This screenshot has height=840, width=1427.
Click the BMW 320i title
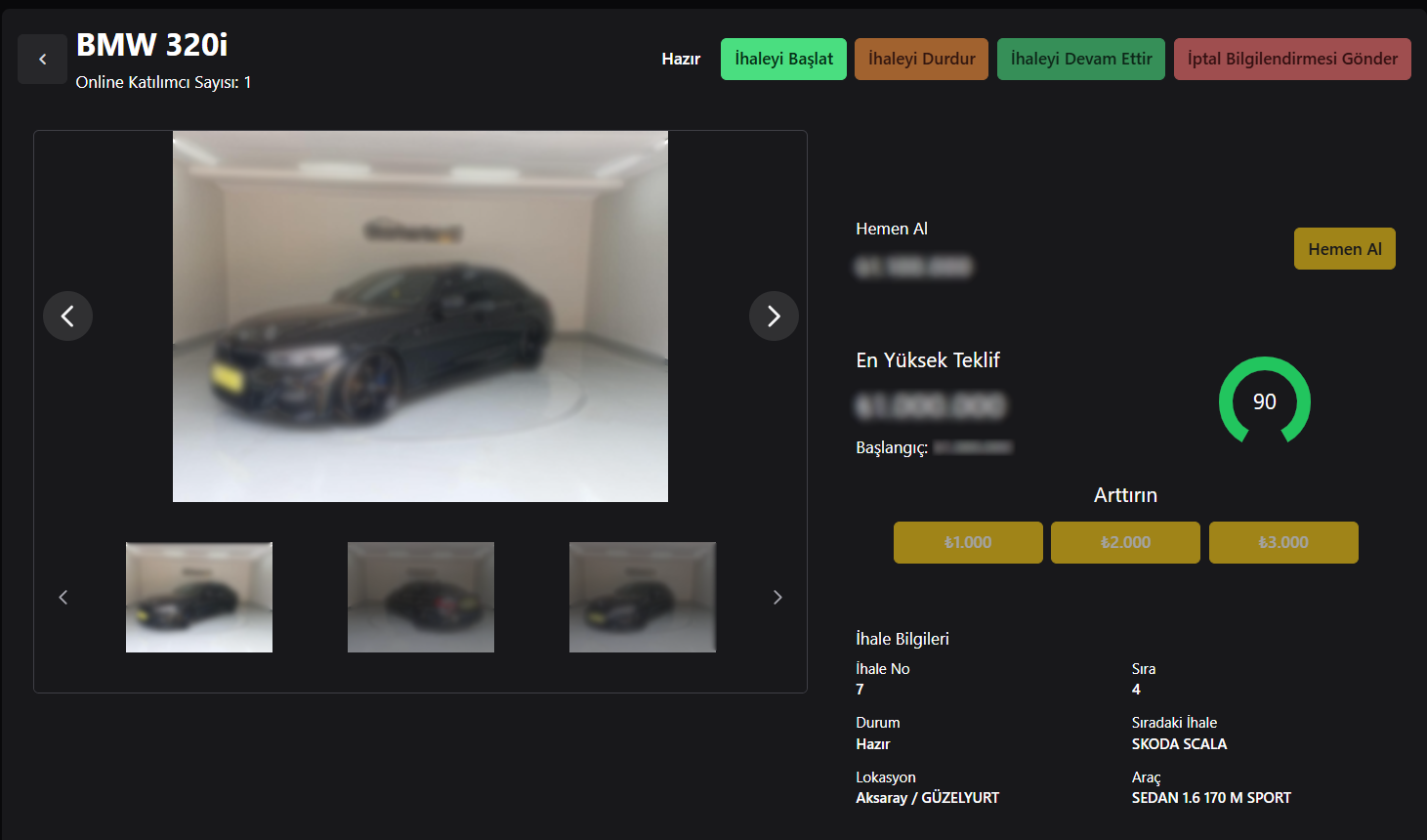coord(152,45)
